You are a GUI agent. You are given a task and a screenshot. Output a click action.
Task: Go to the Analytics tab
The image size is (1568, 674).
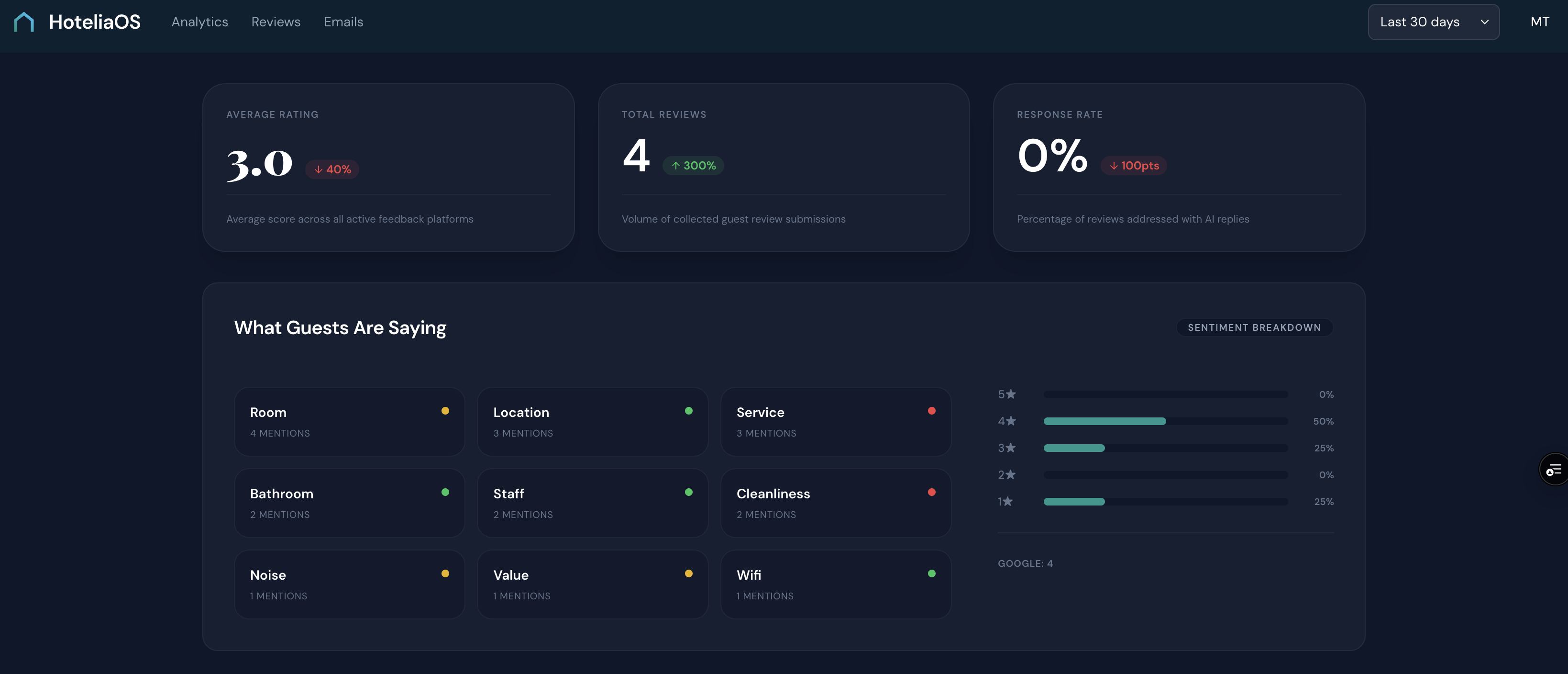pos(199,22)
